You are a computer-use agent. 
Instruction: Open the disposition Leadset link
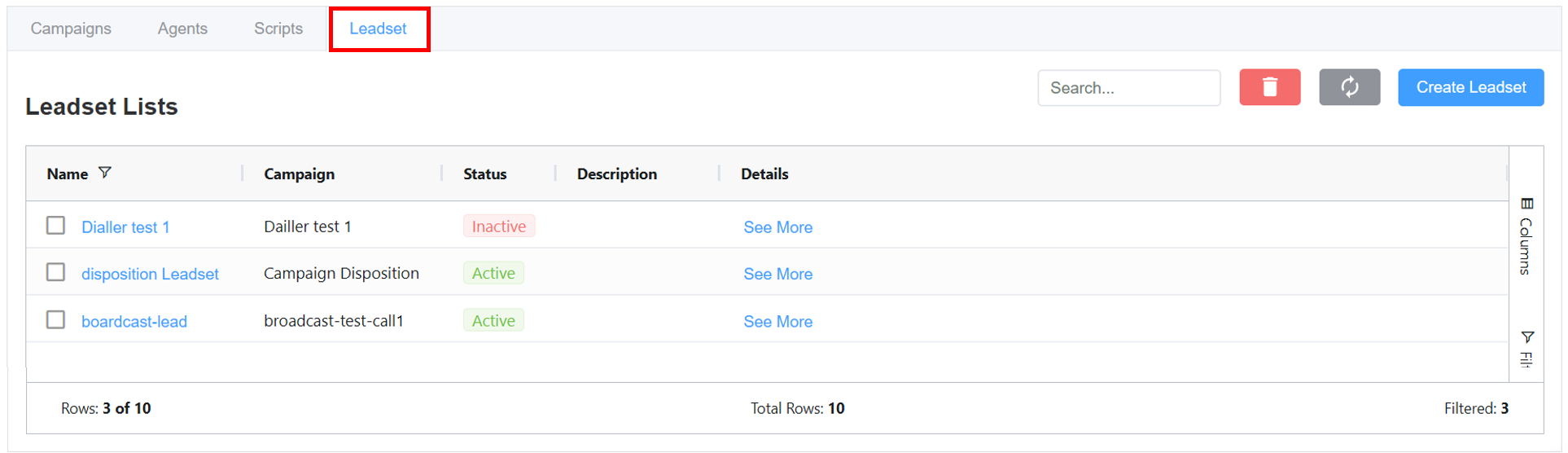click(150, 274)
